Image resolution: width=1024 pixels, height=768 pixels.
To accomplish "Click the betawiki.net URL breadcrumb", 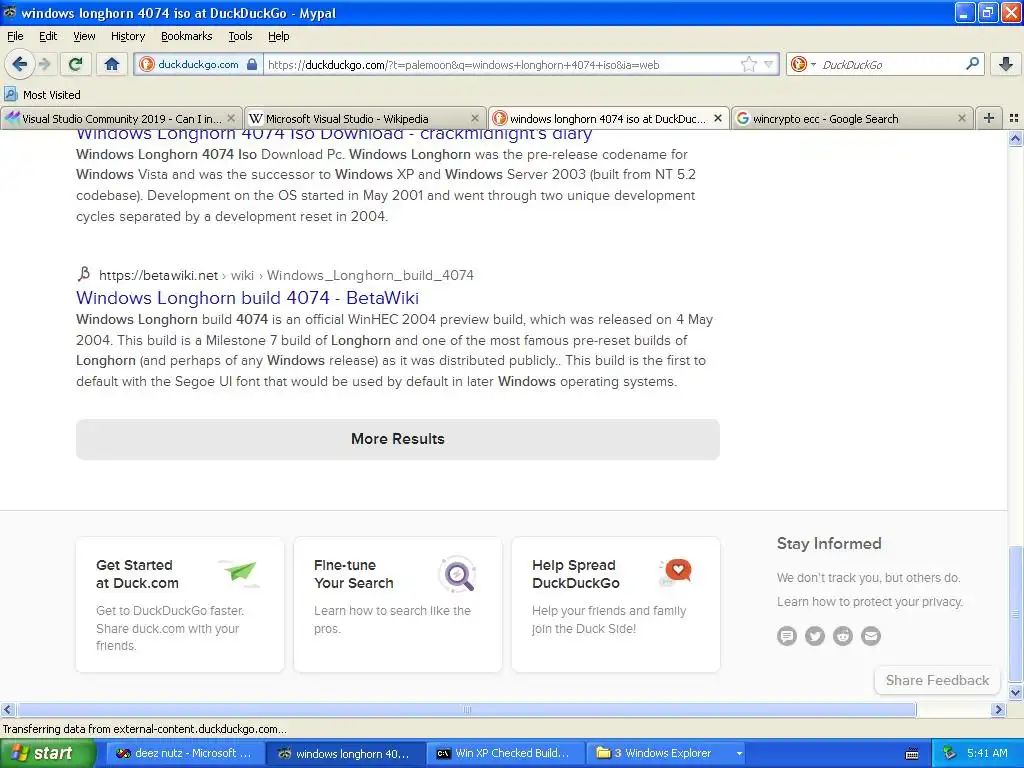I will (x=286, y=275).
